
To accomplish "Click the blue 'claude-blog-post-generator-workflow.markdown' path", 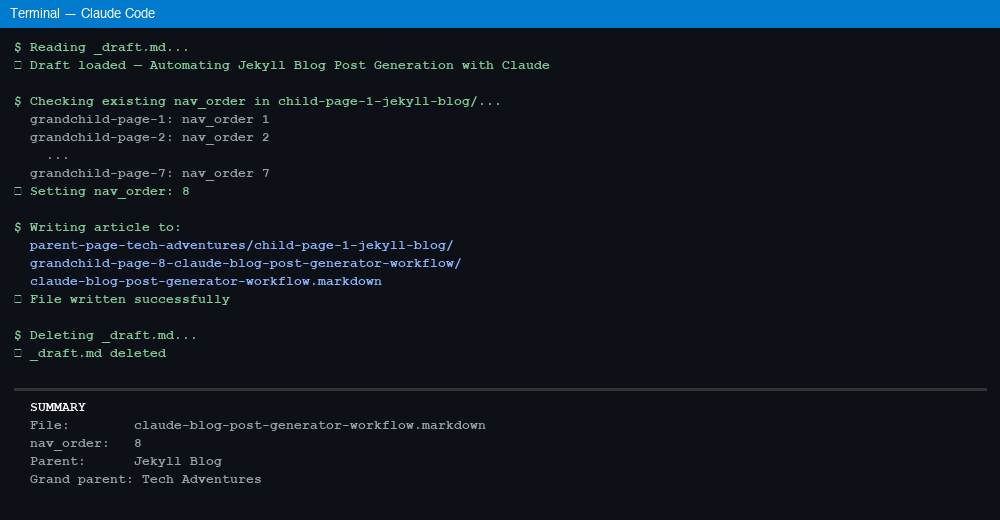I will tap(206, 281).
